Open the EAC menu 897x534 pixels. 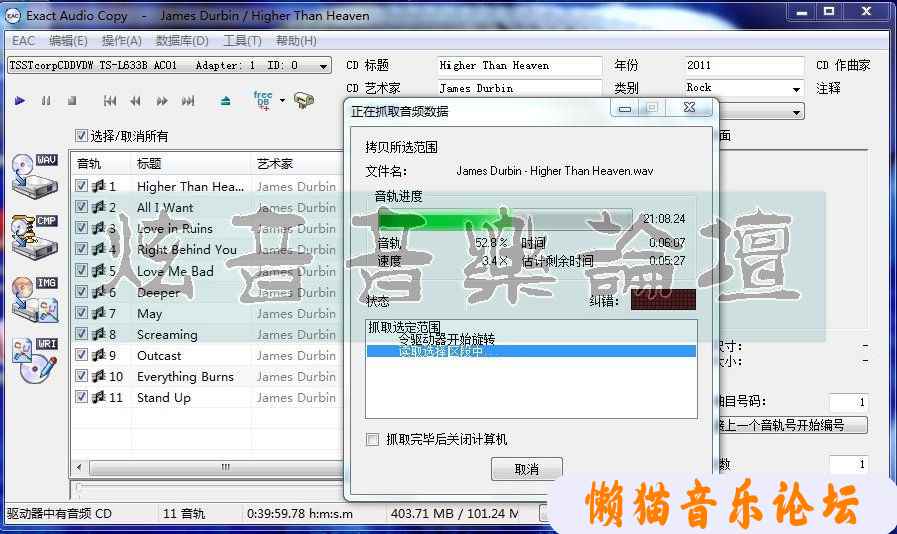tap(23, 41)
